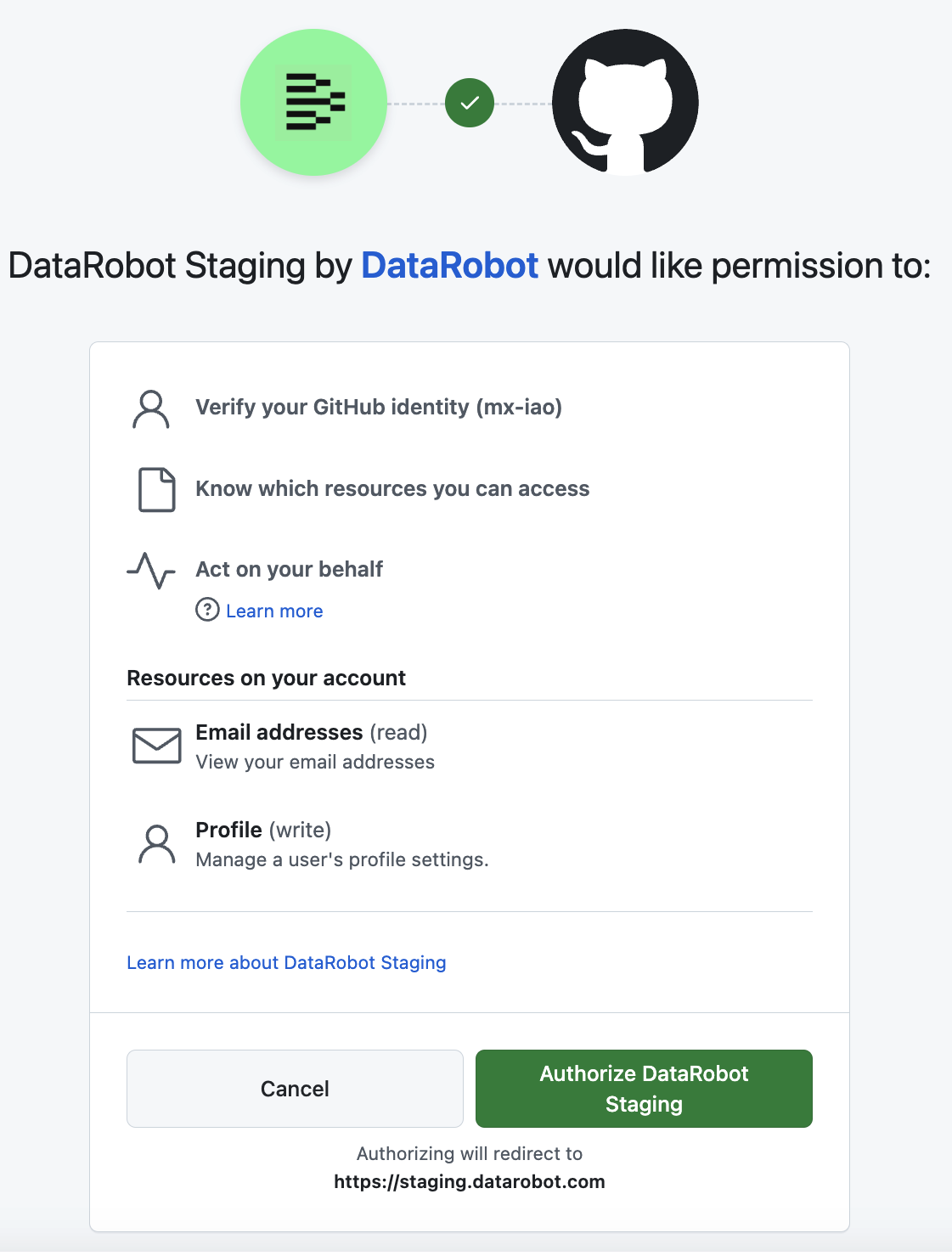Click the green checkmark connection icon
The image size is (952, 1256).
coord(470,103)
